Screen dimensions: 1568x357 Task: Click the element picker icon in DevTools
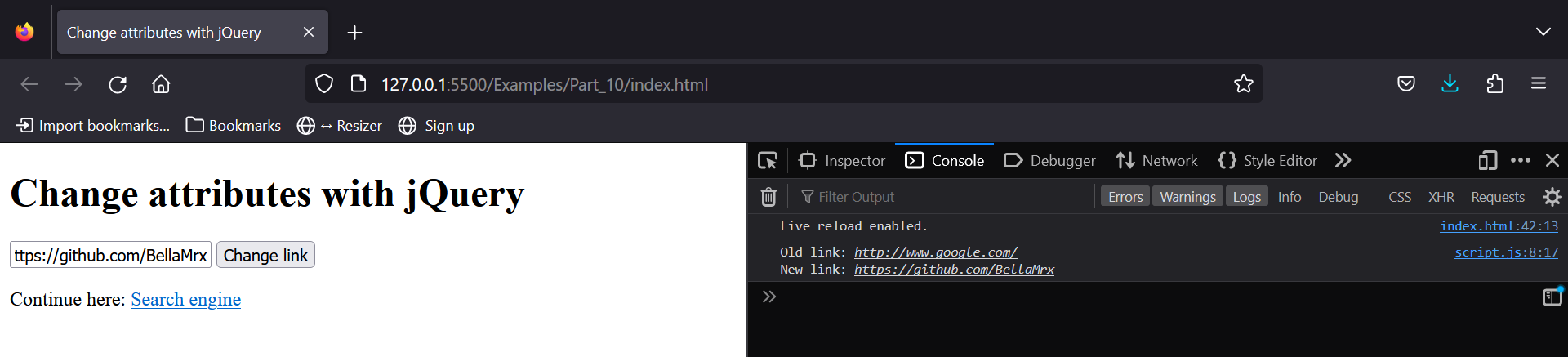(x=767, y=161)
